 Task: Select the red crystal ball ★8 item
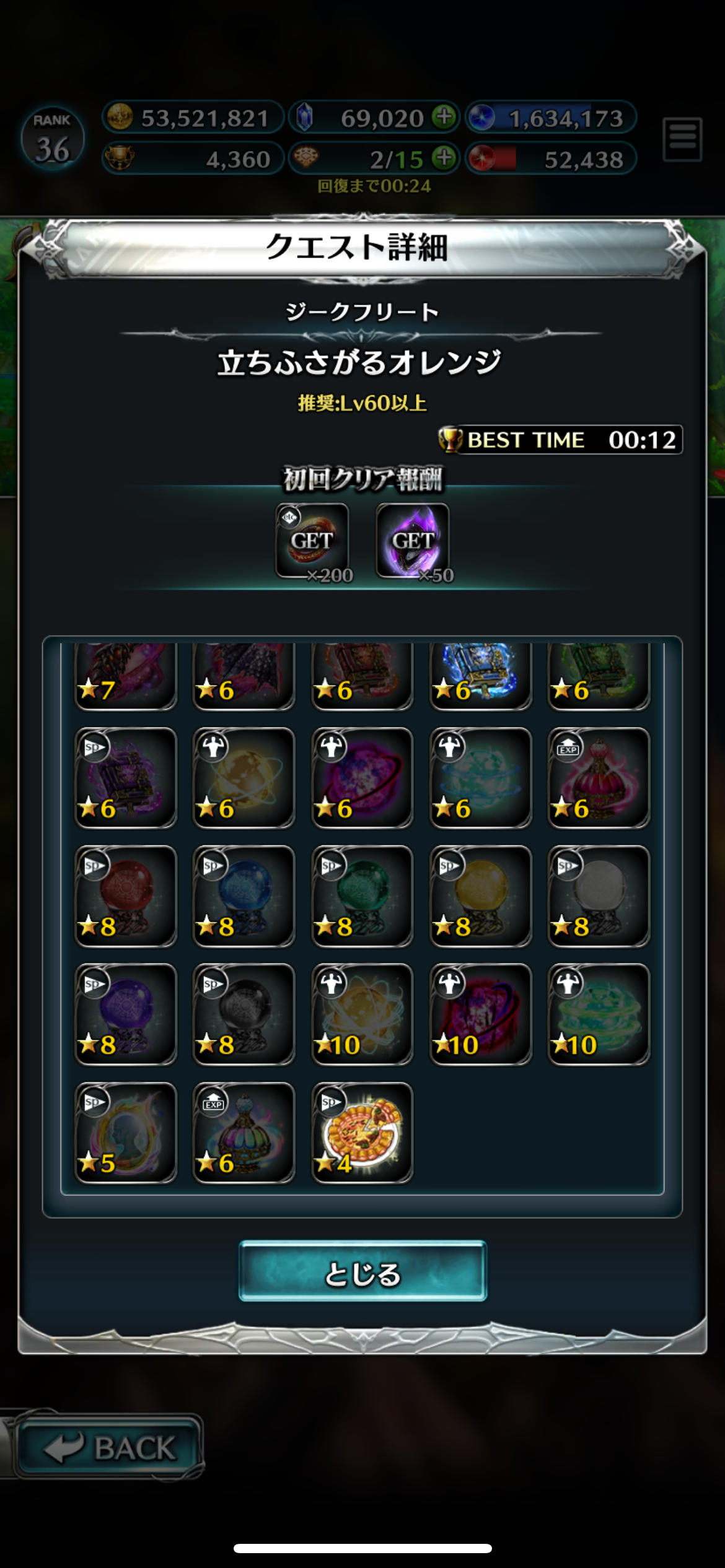tap(126, 896)
